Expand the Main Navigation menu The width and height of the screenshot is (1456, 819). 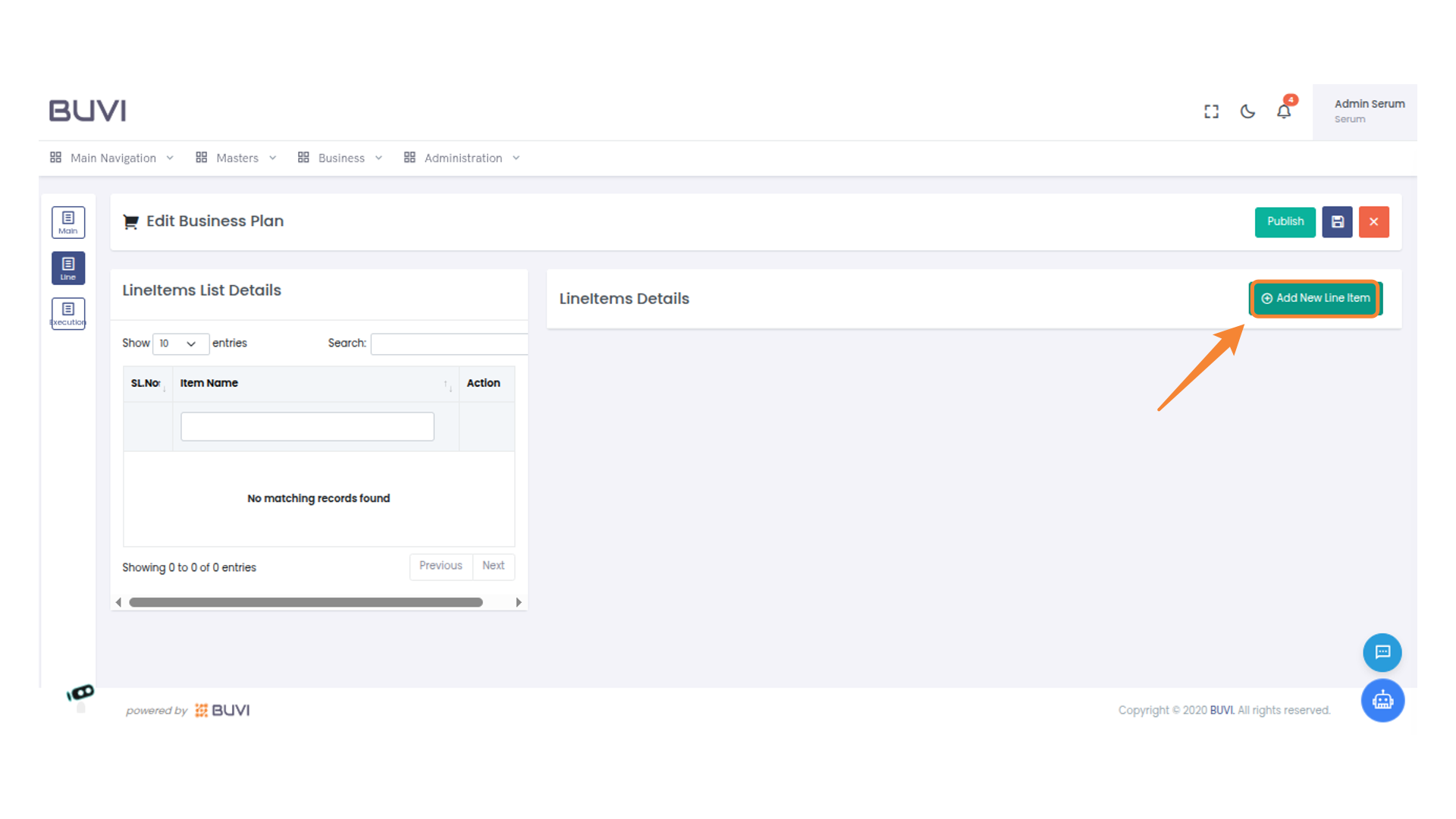(x=112, y=158)
